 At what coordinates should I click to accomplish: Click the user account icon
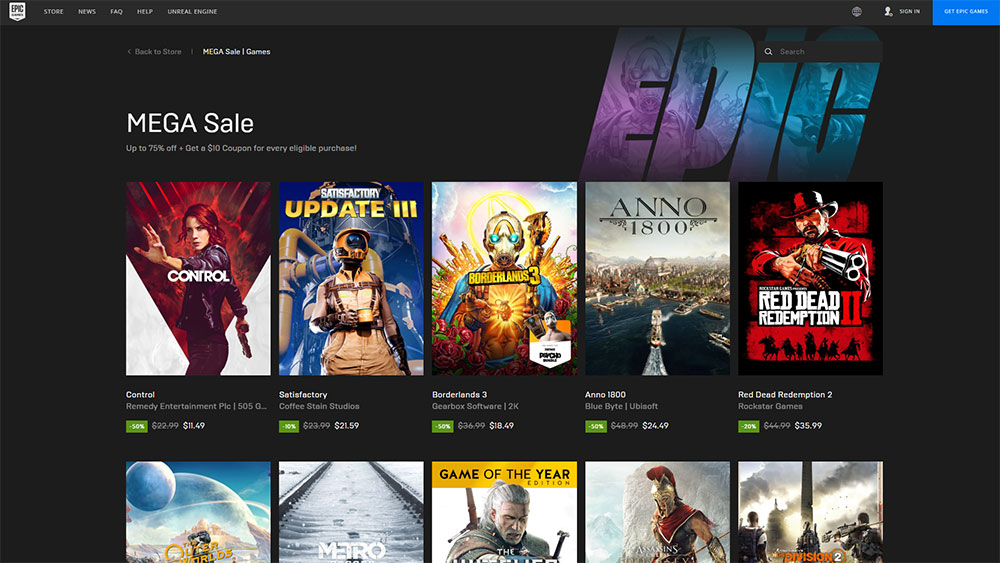[888, 11]
